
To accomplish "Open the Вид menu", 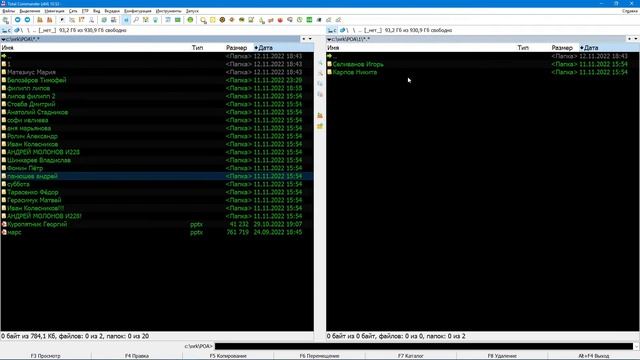I will pos(96,11).
